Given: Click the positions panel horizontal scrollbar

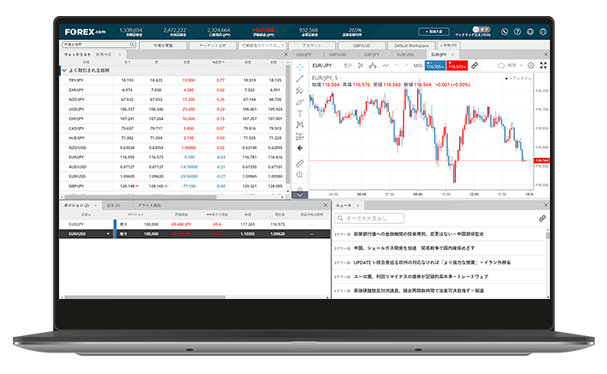Looking at the screenshot, I should (x=145, y=297).
